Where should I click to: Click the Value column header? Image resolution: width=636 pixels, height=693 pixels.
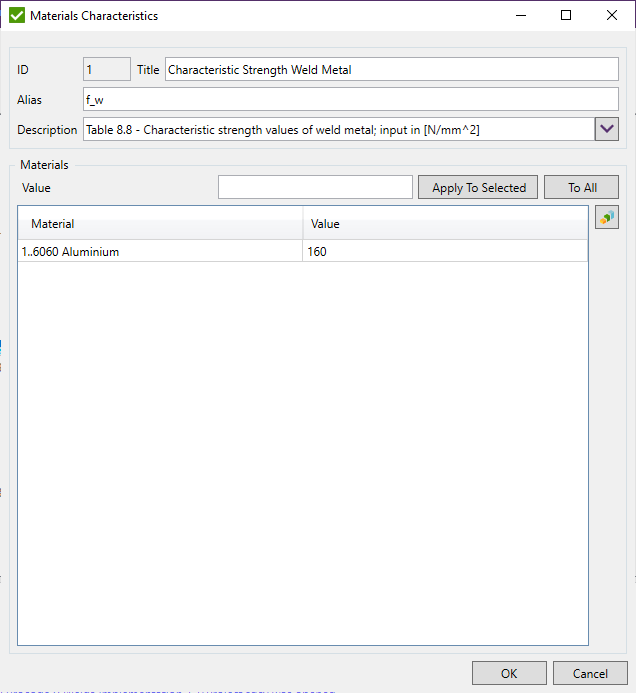[445, 224]
